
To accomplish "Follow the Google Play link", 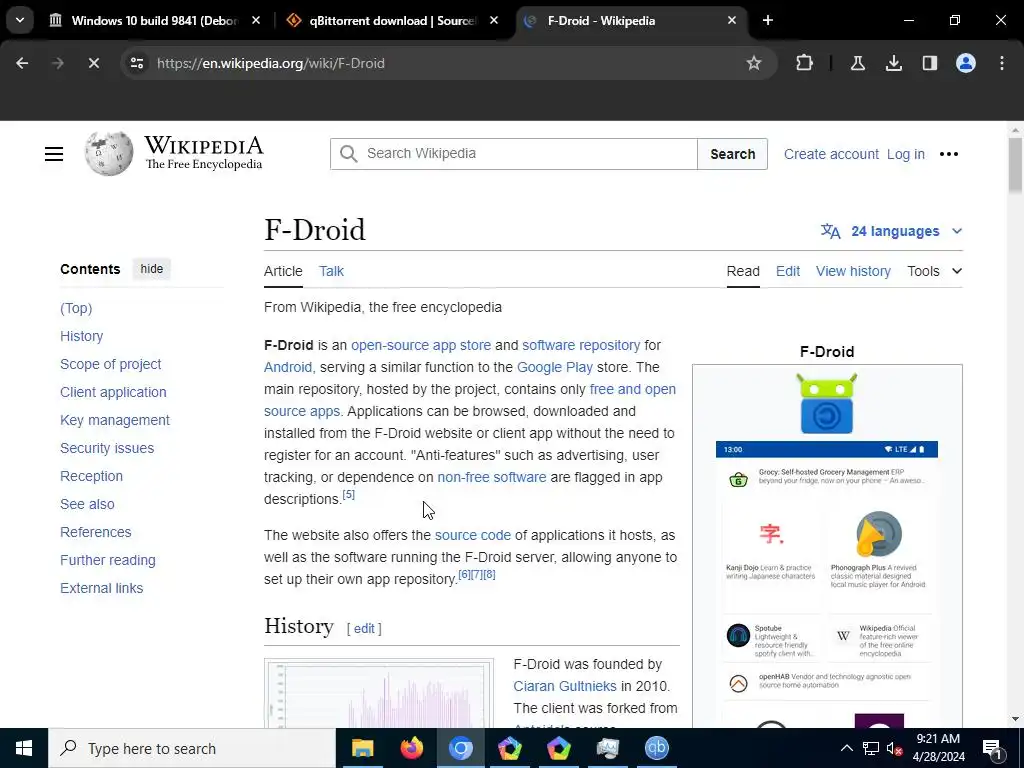I will 554,368.
